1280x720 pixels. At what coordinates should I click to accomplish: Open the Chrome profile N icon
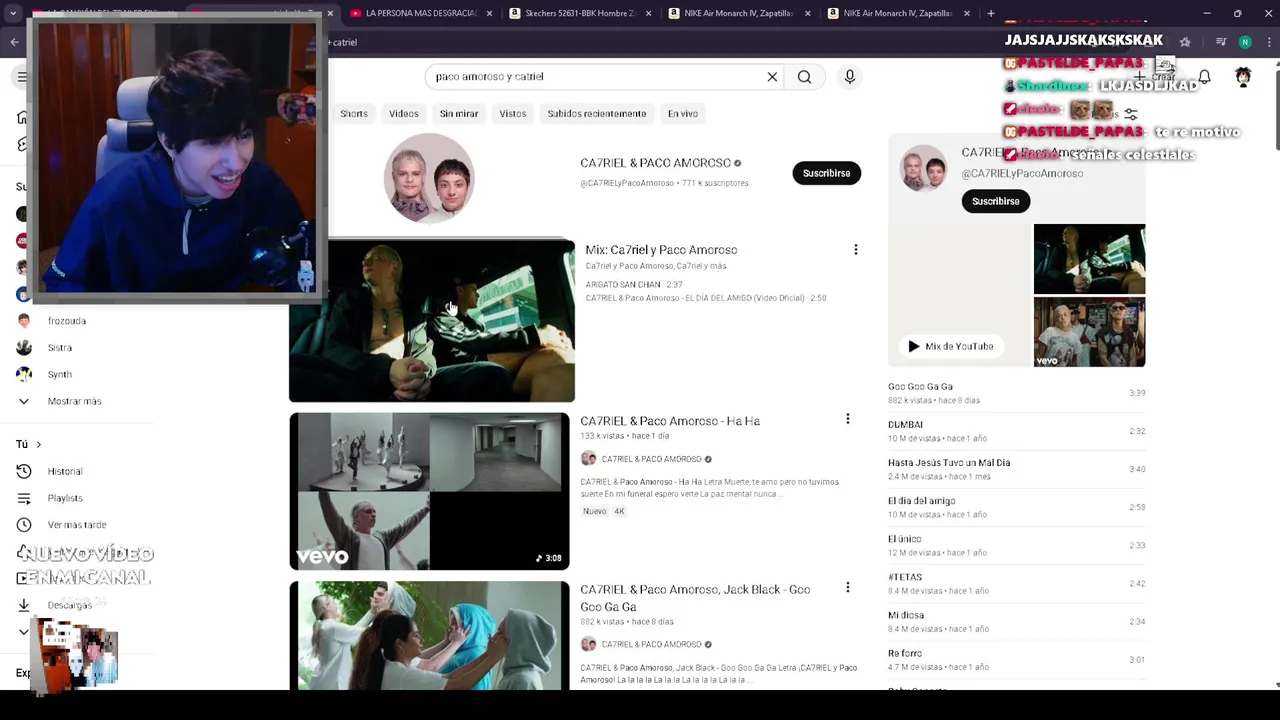(1245, 42)
